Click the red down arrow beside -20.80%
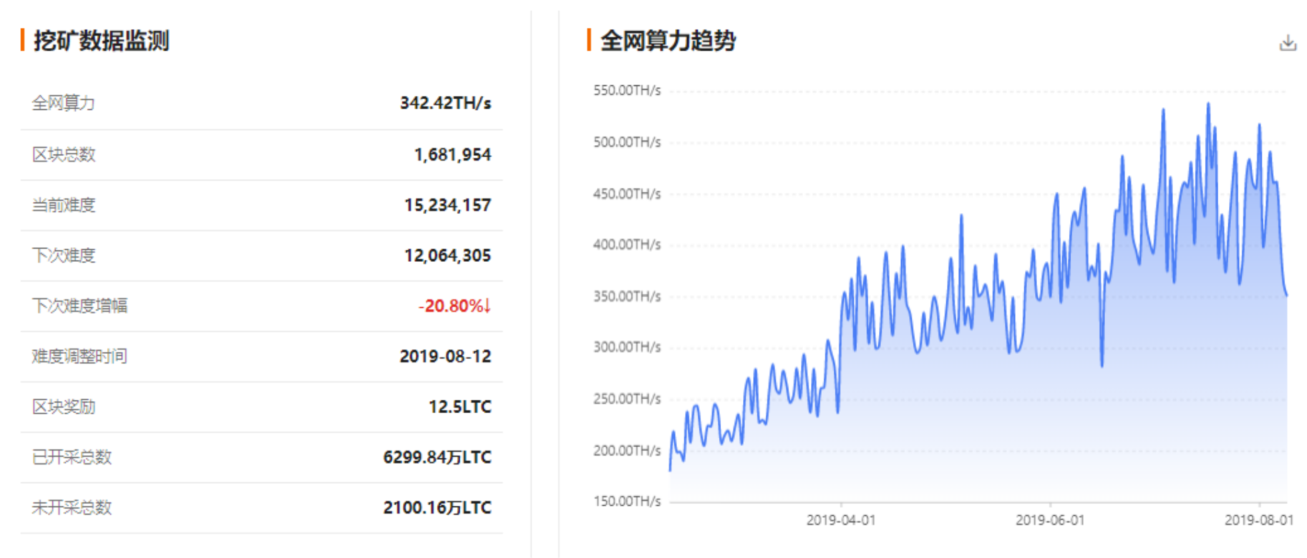1307x558 pixels. pos(487,306)
